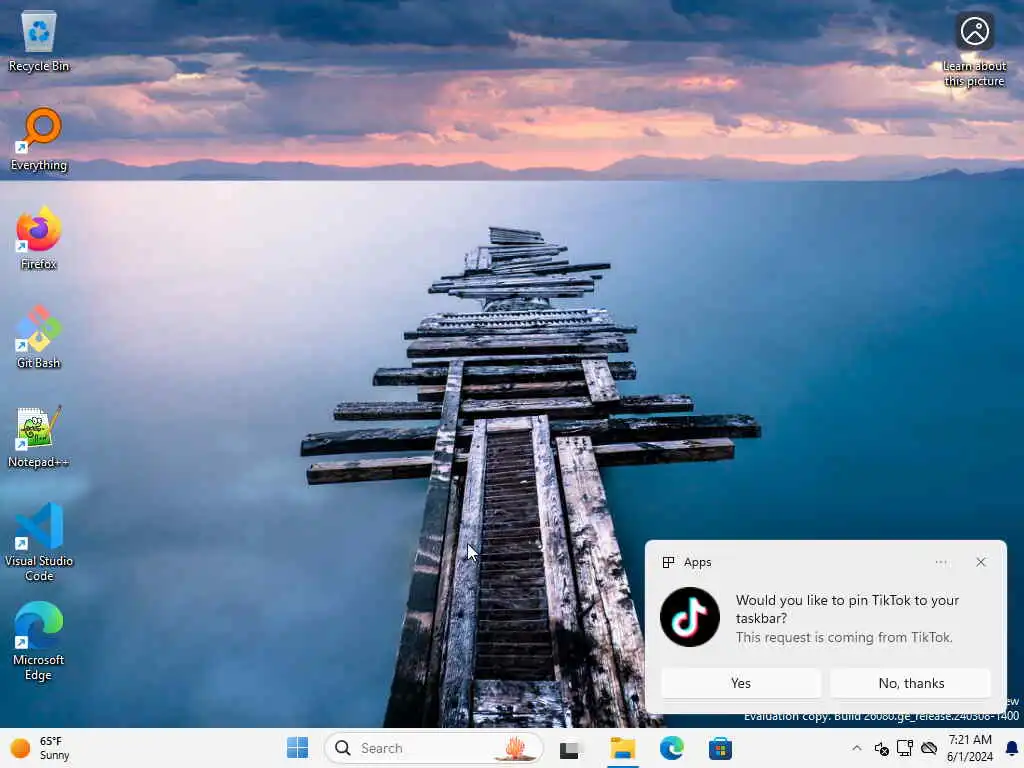
Task: Open Task View from the taskbar
Action: (x=569, y=748)
